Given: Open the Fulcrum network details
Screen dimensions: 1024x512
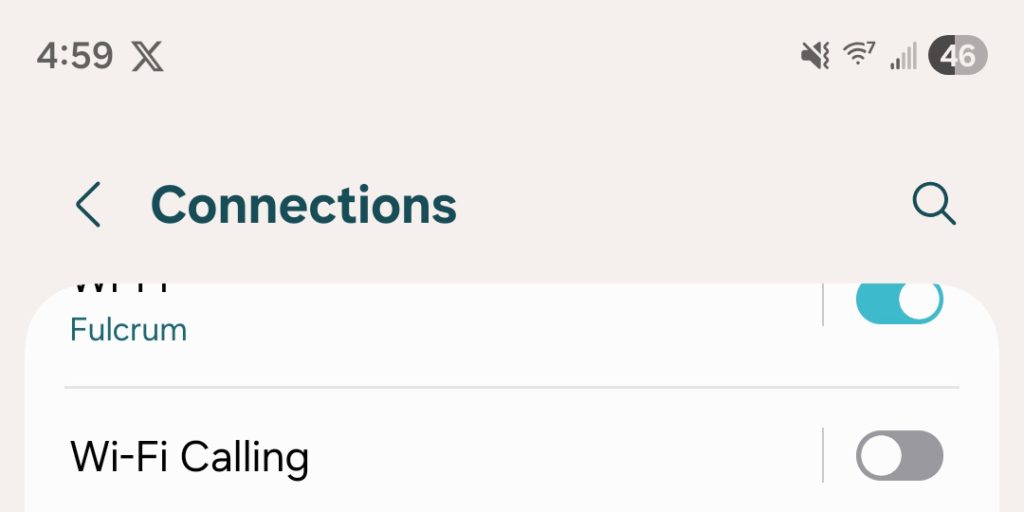Looking at the screenshot, I should click(128, 329).
